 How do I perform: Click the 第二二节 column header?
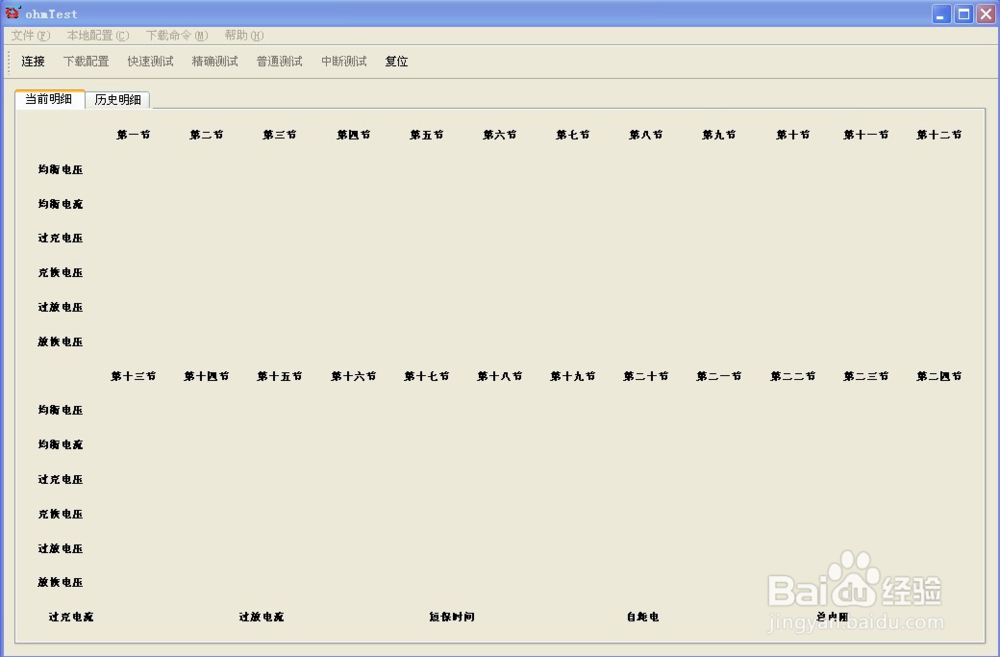click(793, 376)
